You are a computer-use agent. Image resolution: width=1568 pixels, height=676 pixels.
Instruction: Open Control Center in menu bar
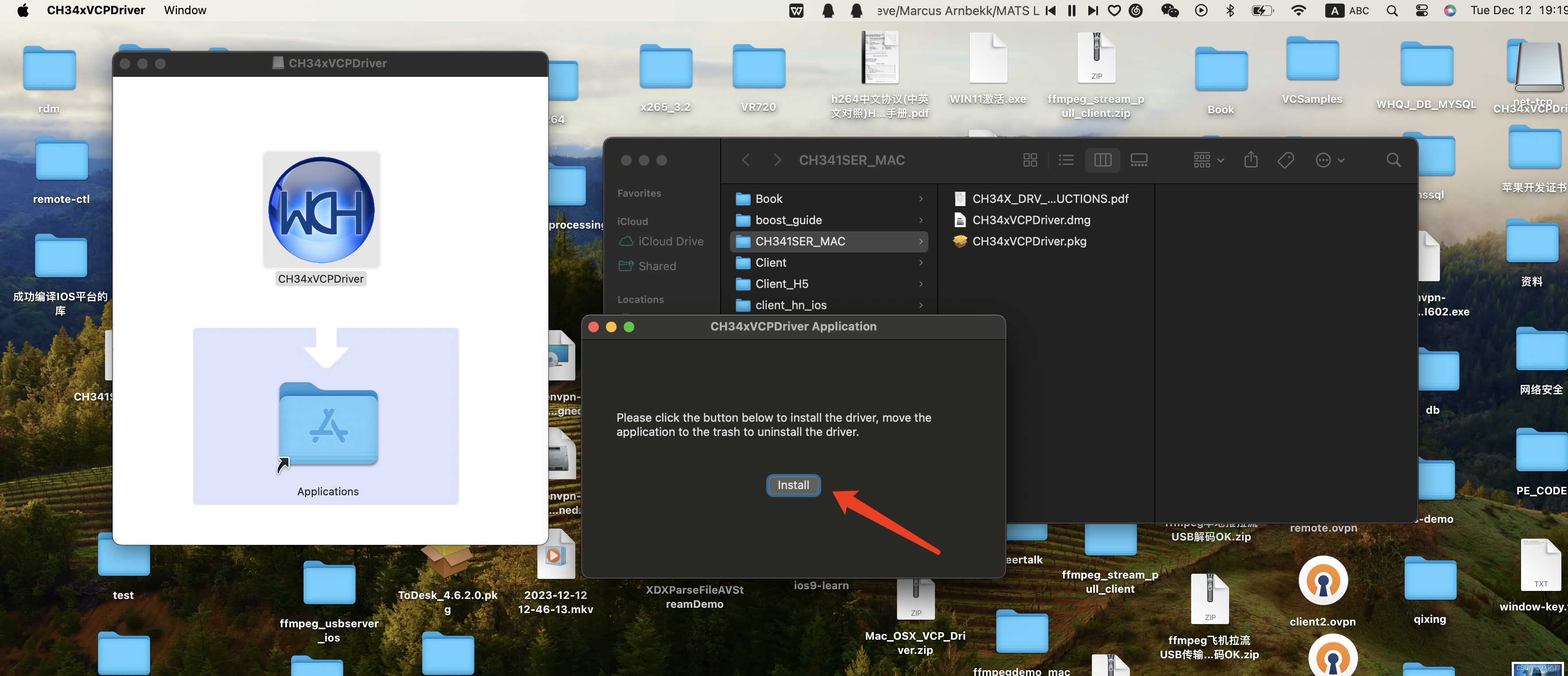click(x=1421, y=10)
